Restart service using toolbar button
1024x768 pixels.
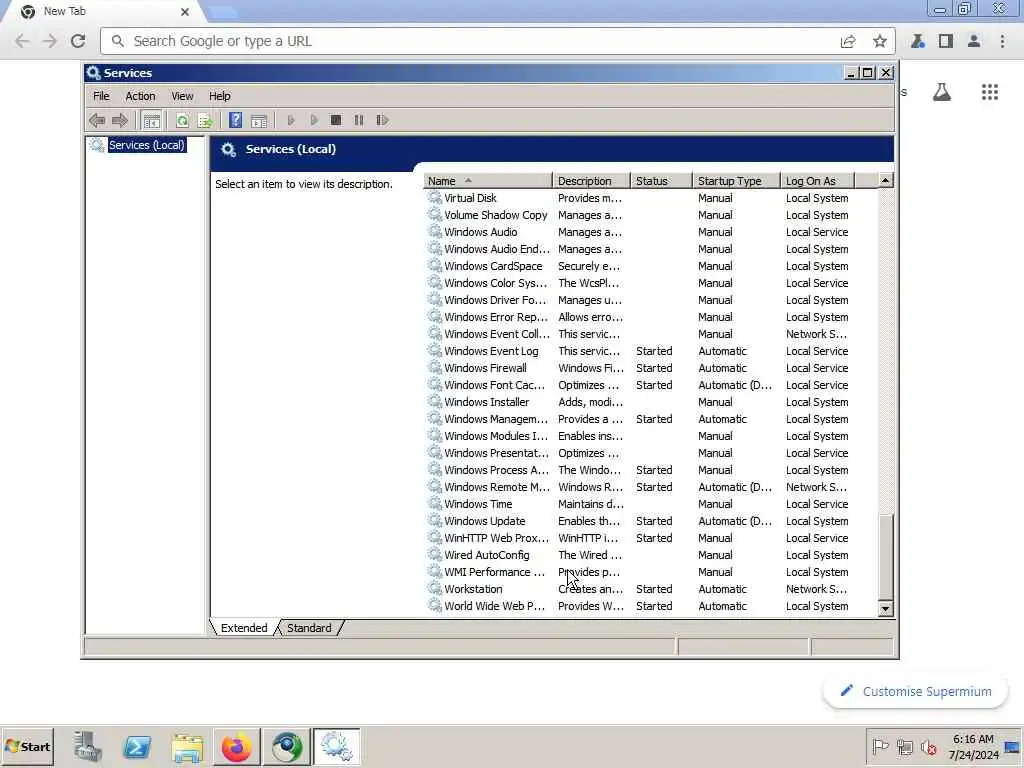pos(383,120)
